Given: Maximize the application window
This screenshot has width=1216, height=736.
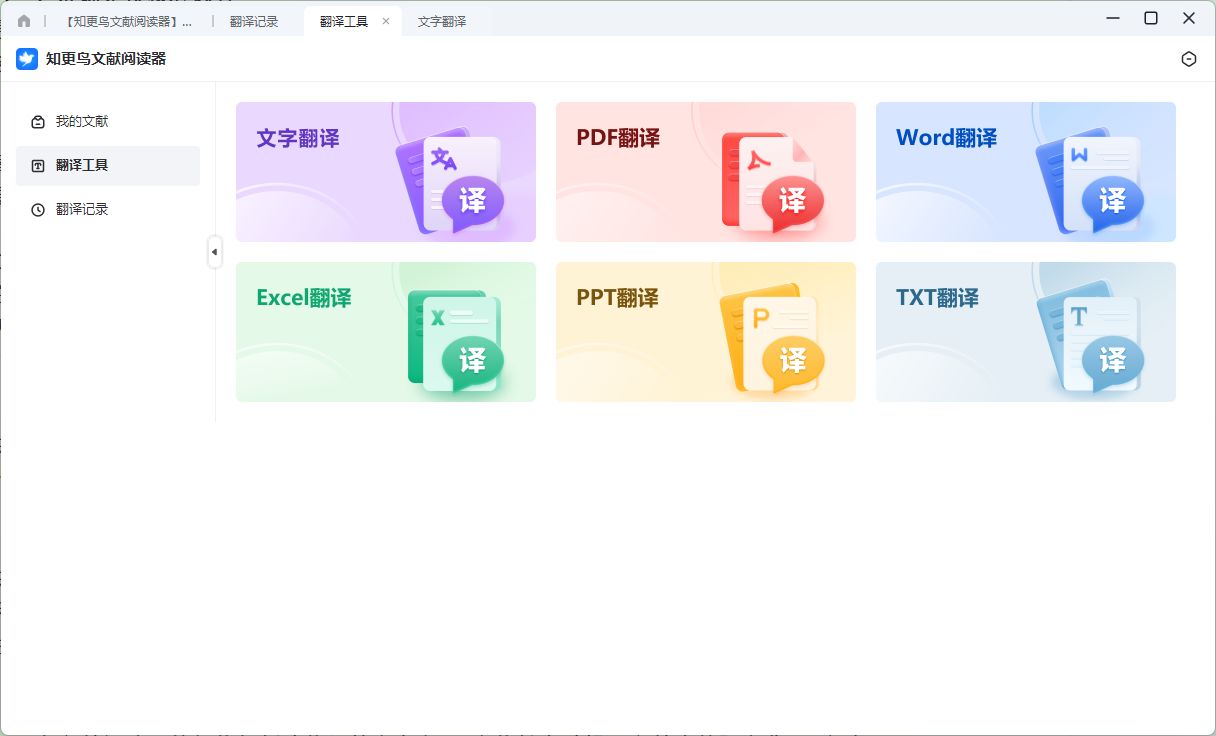Looking at the screenshot, I should coord(1151,18).
